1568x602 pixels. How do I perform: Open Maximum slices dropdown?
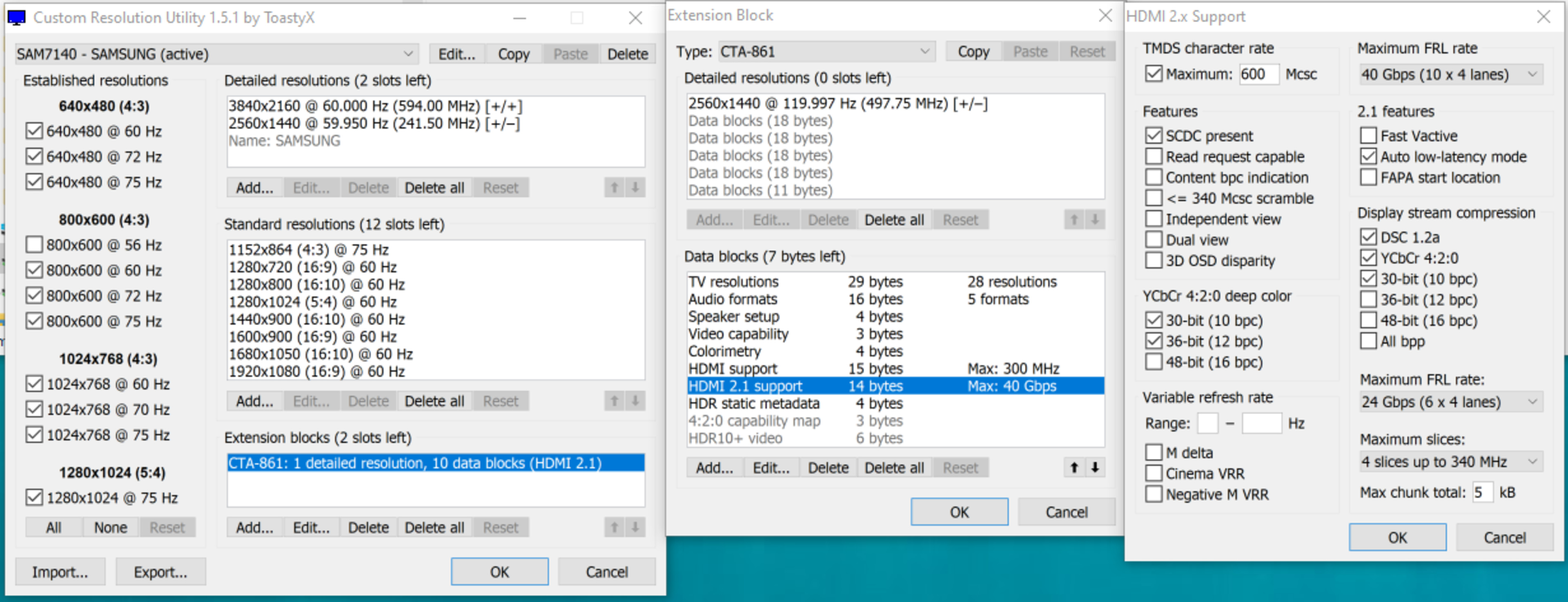pos(1451,462)
